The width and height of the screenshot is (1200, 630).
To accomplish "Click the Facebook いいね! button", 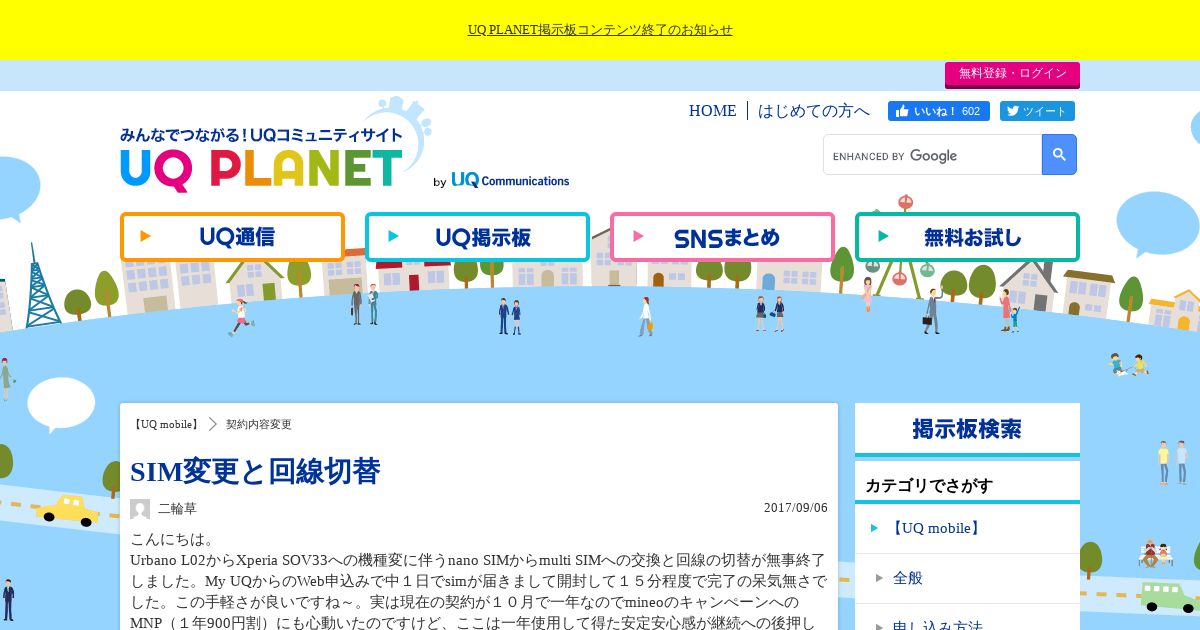I will click(939, 111).
